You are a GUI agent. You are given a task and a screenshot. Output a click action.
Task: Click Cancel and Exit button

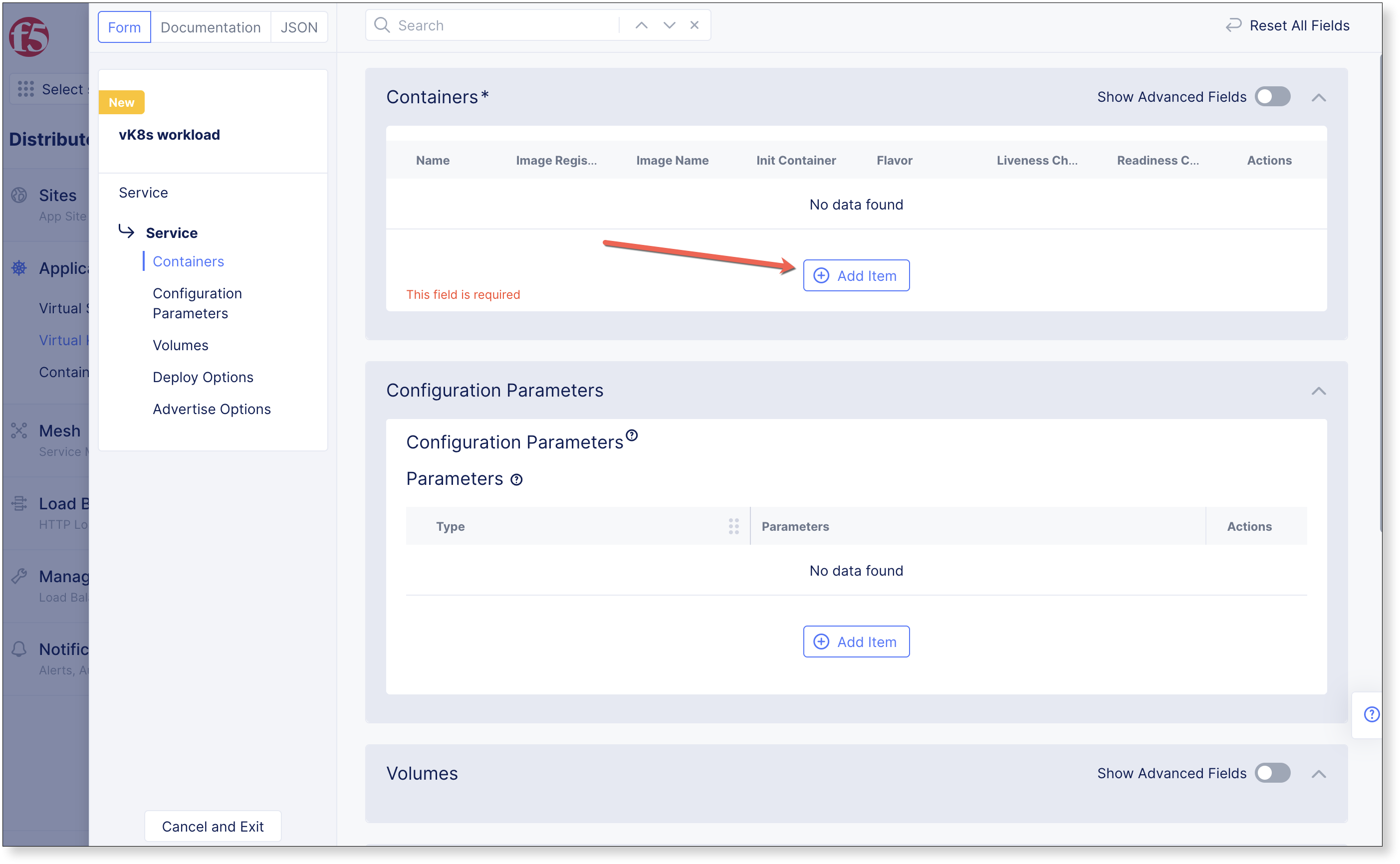pyautogui.click(x=213, y=826)
